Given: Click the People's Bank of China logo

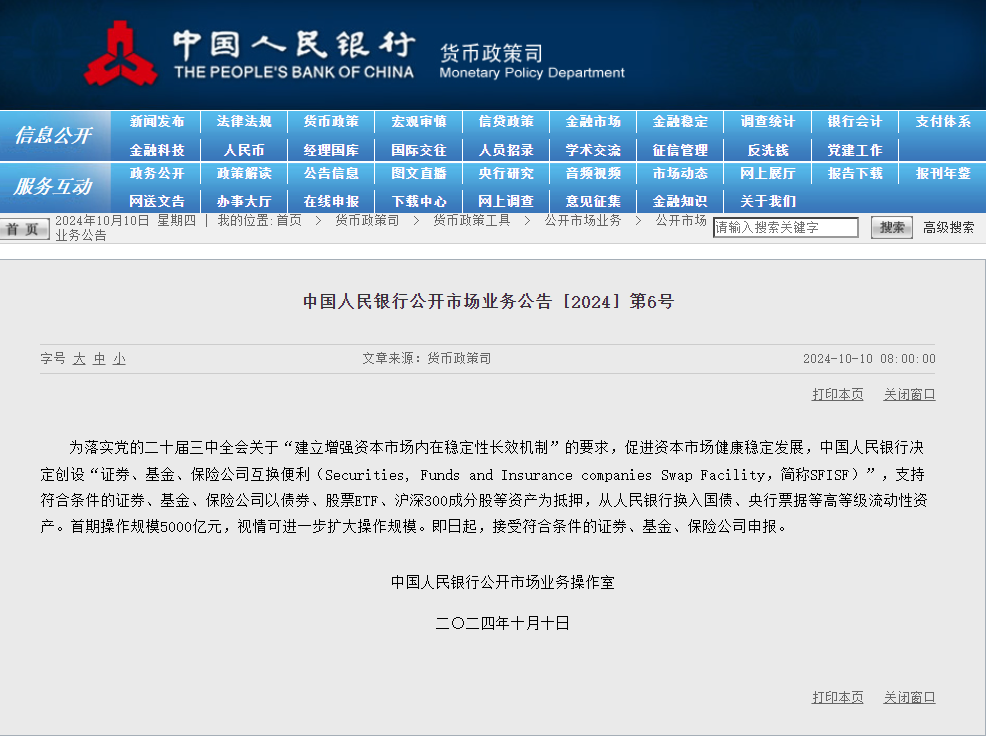Looking at the screenshot, I should pos(121,52).
